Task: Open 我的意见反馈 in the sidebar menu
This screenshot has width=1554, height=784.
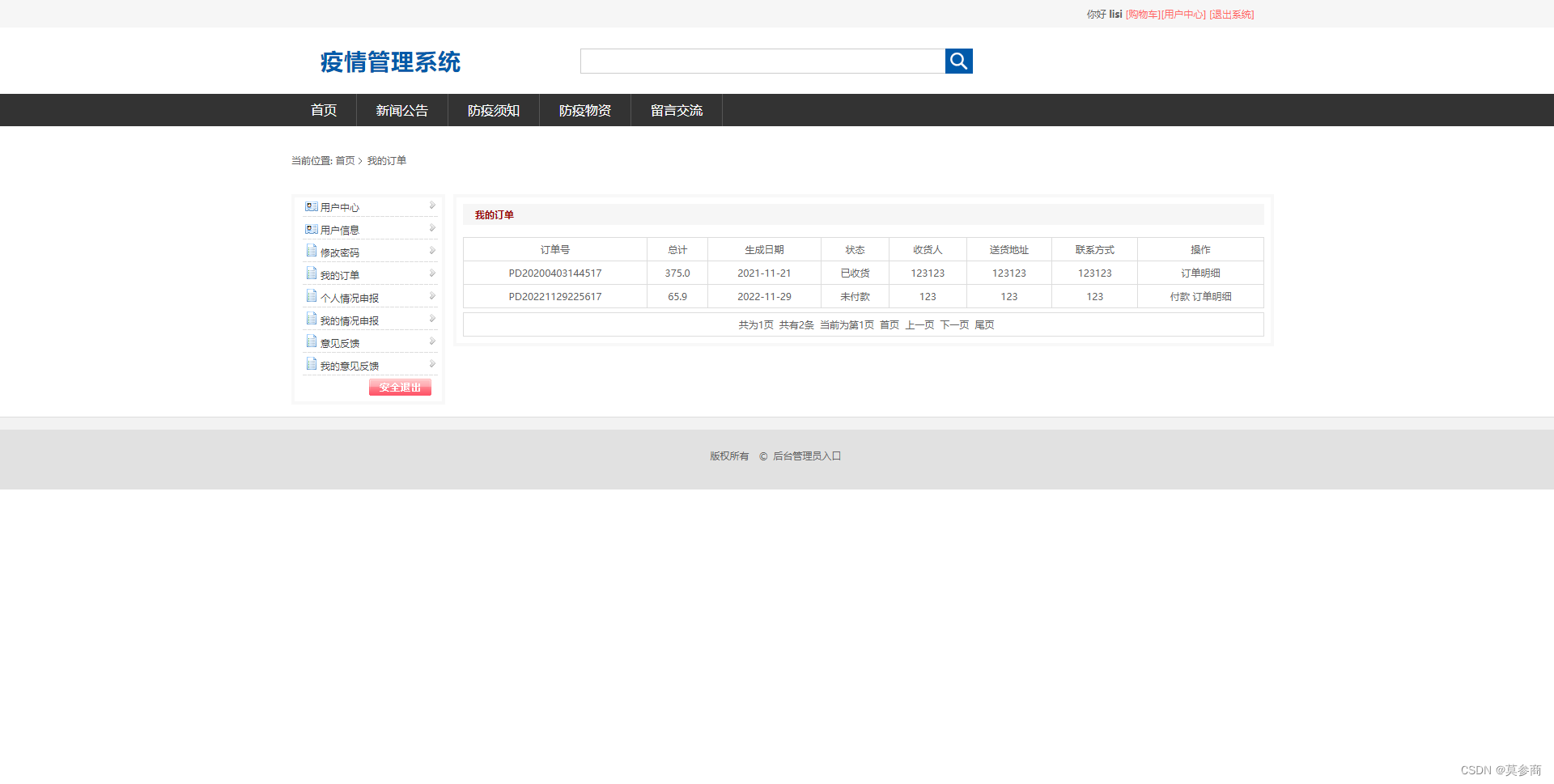Action: (x=350, y=367)
